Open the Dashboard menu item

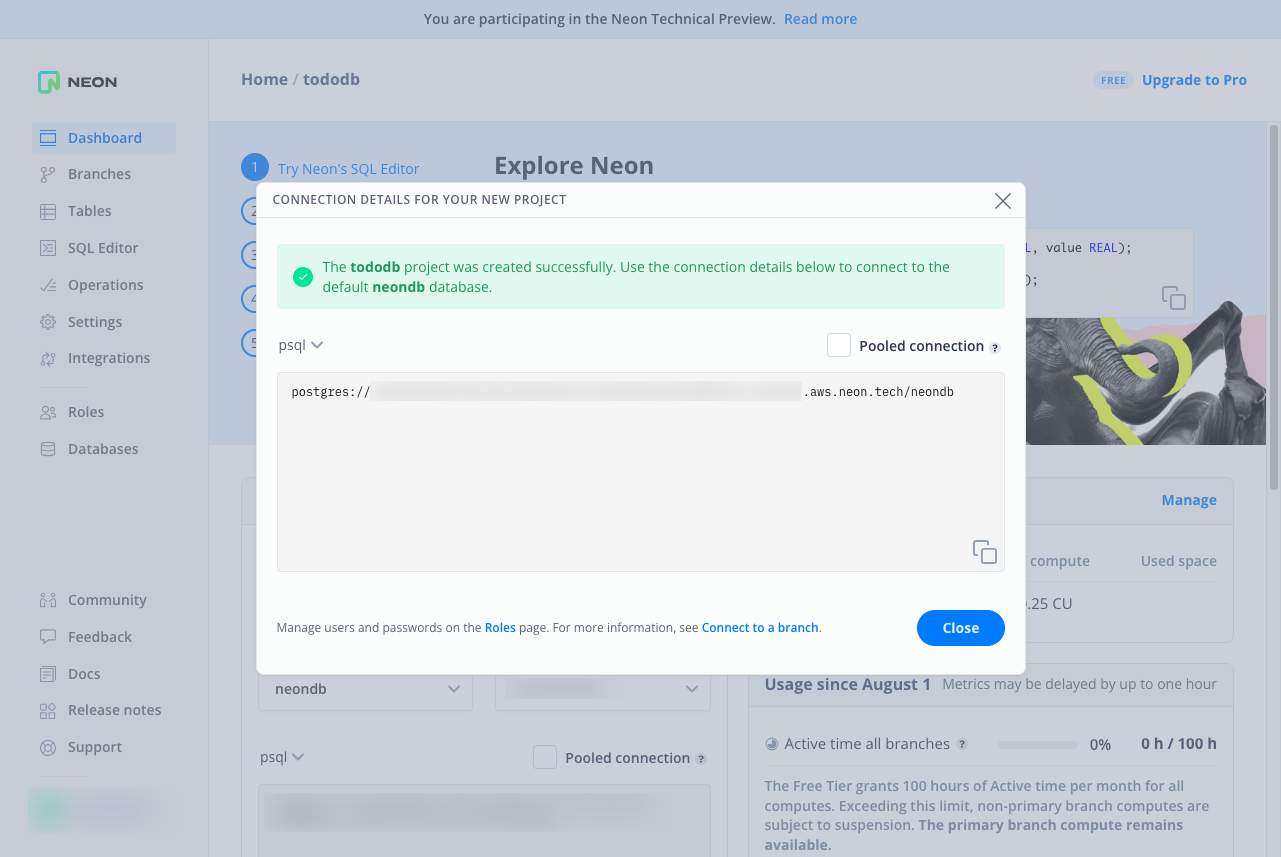click(x=104, y=138)
